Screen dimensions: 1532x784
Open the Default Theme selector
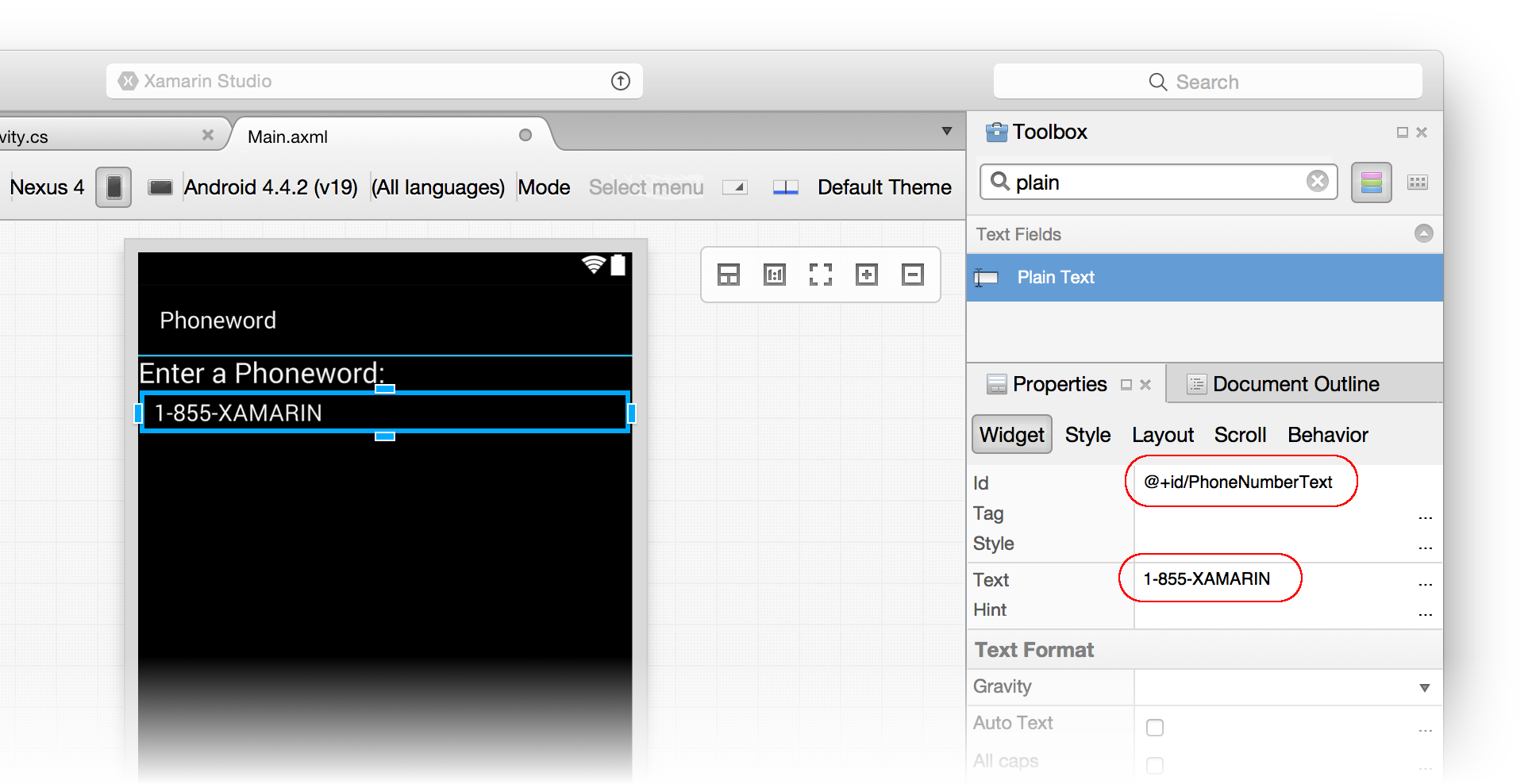[883, 187]
